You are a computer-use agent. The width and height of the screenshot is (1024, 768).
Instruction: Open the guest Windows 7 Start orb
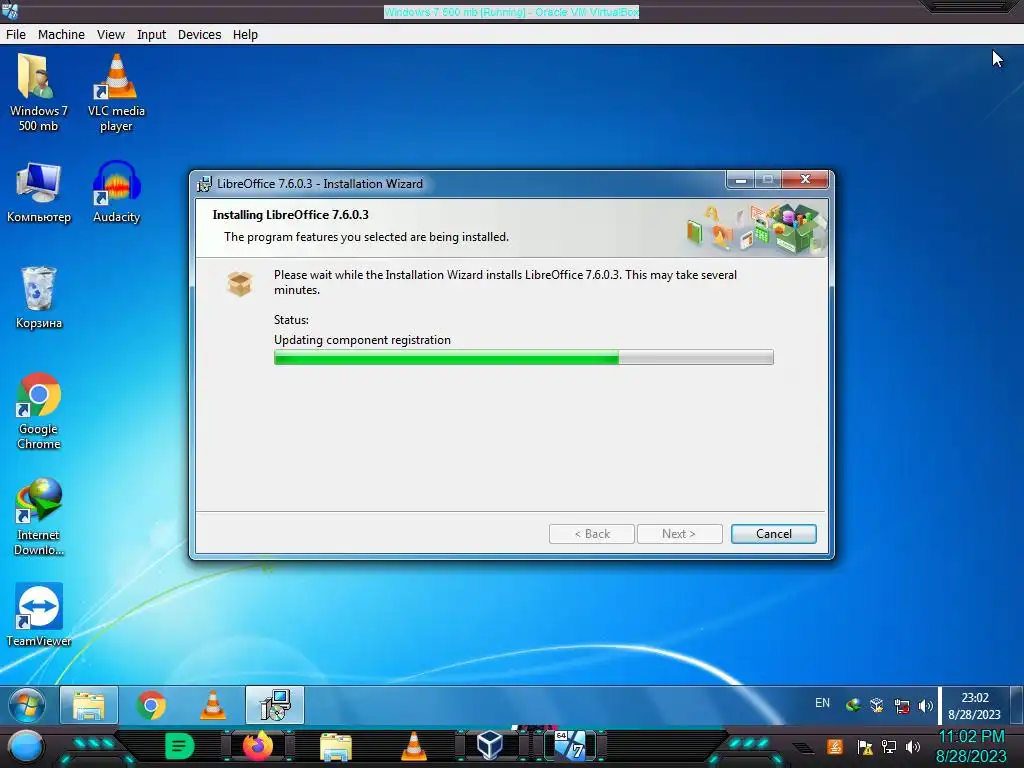27,705
